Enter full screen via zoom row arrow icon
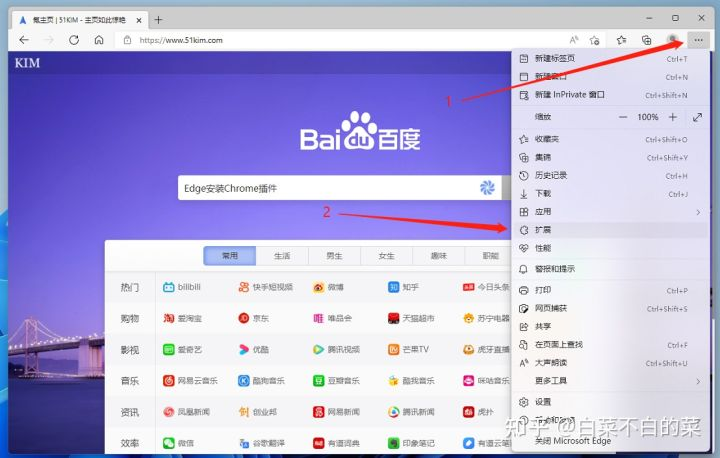 (x=698, y=117)
